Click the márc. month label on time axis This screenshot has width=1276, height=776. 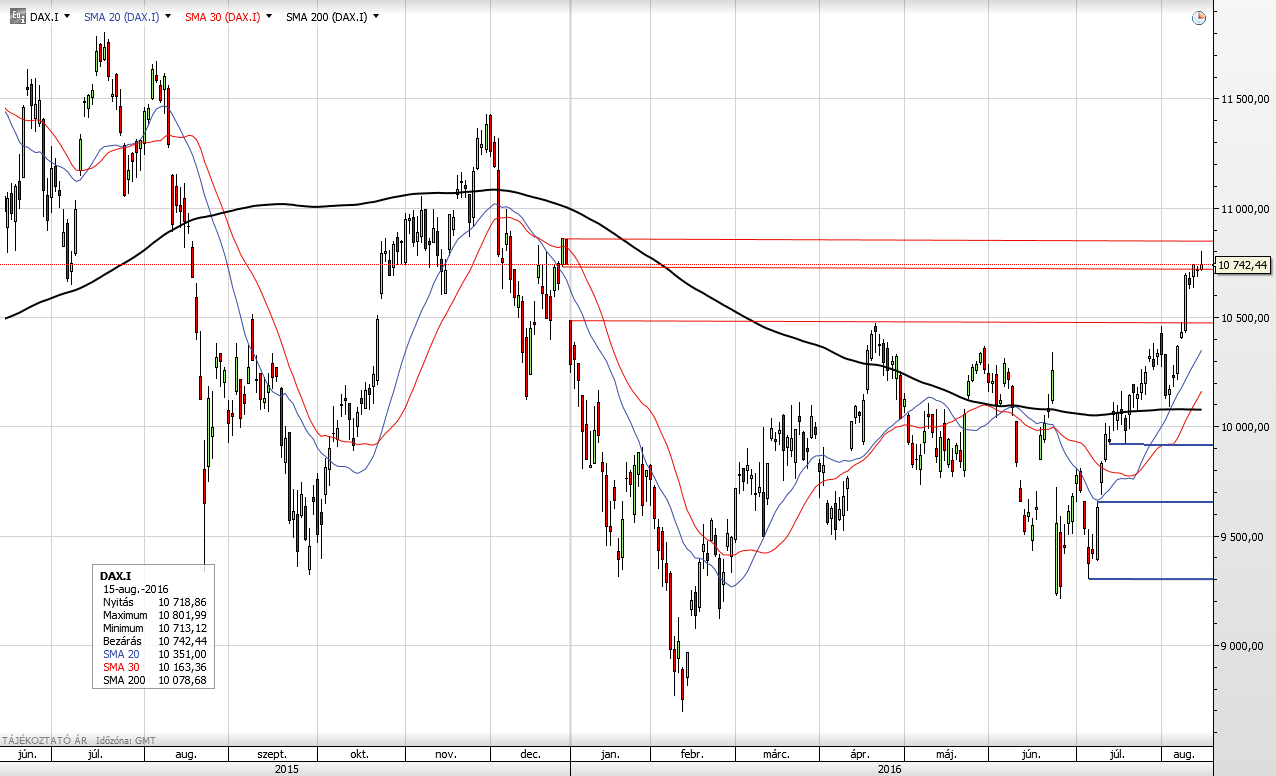(776, 754)
